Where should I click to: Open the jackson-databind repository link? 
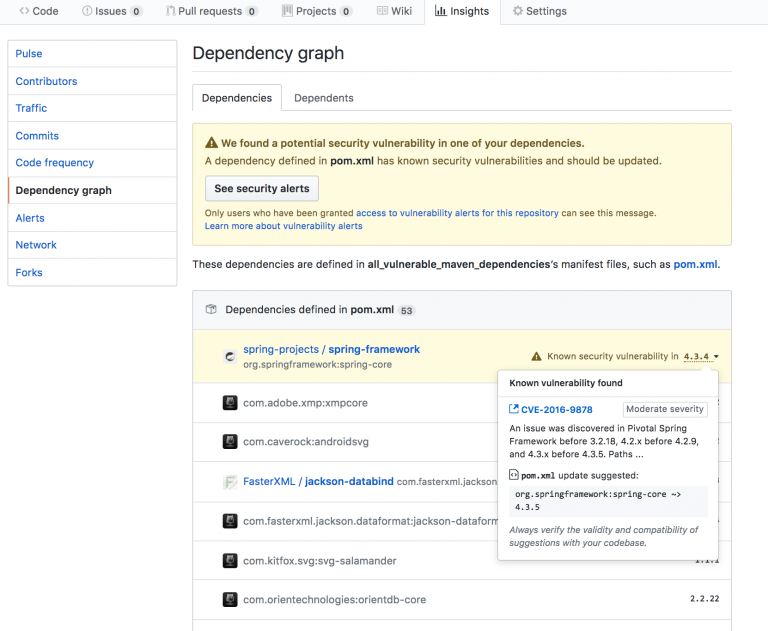349,481
